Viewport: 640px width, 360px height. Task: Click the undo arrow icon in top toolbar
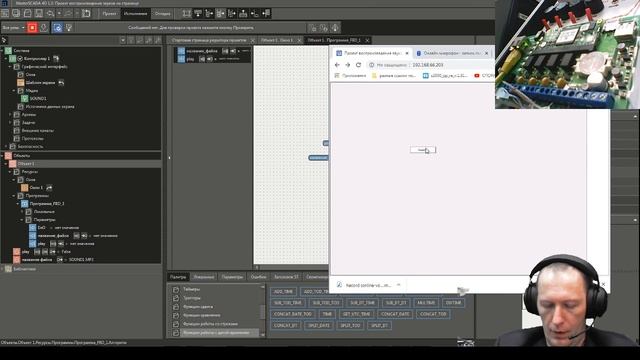coord(51,13)
